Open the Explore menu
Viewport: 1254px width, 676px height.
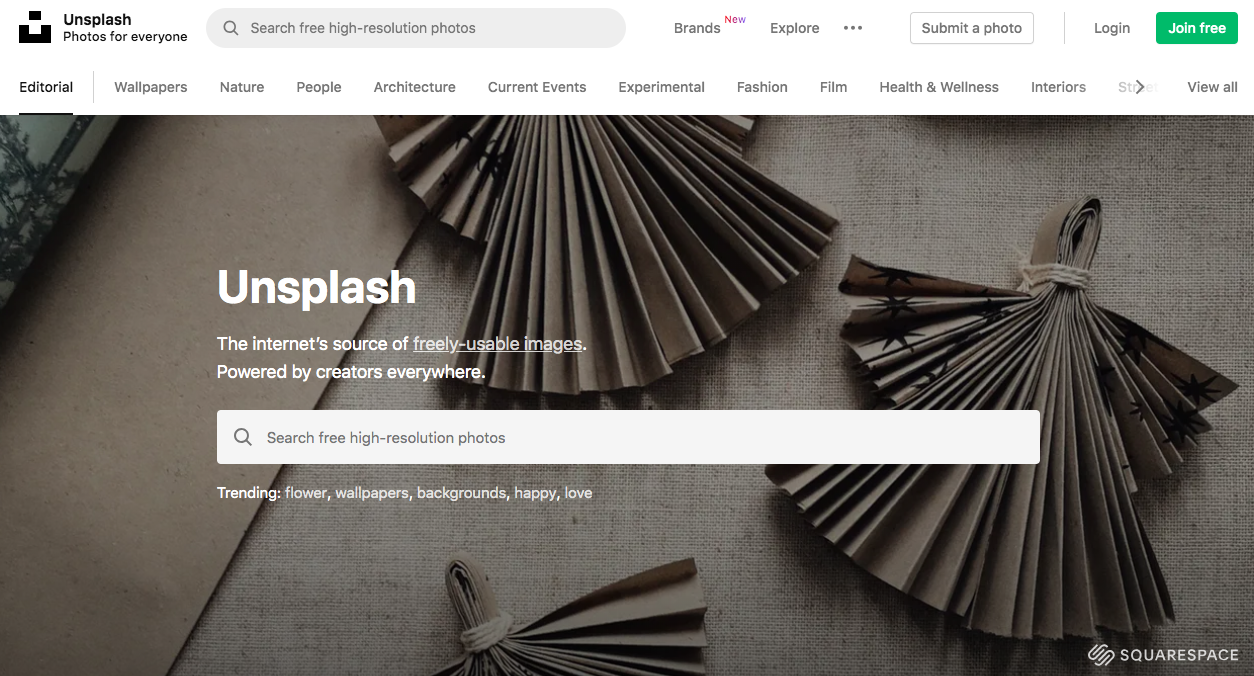[x=795, y=28]
